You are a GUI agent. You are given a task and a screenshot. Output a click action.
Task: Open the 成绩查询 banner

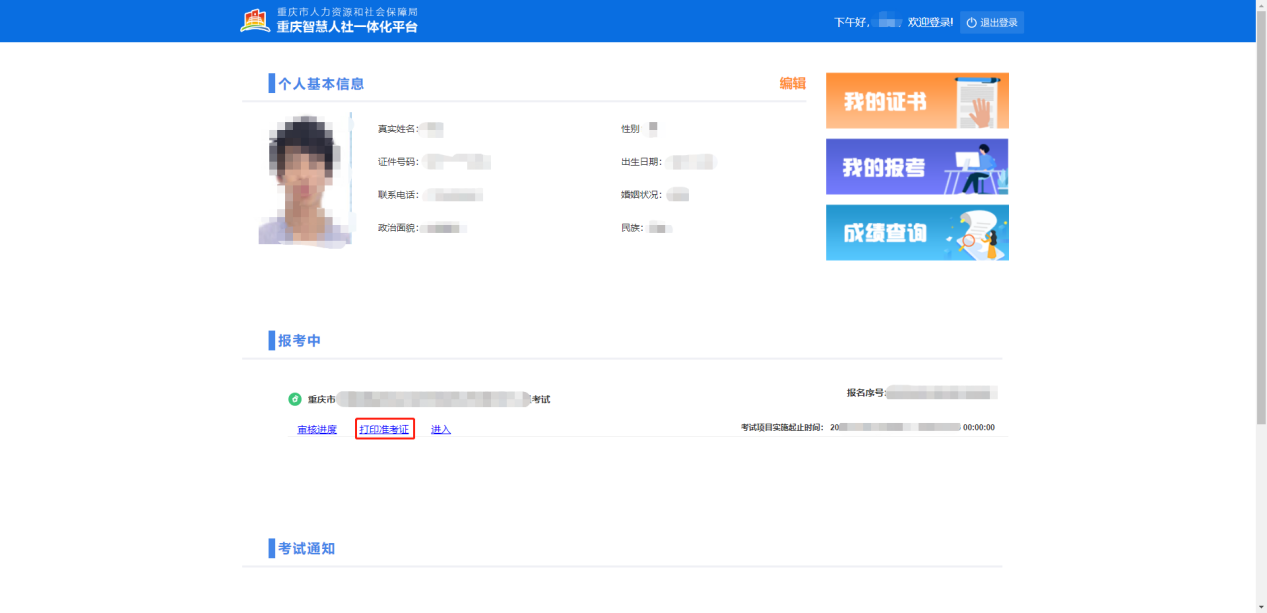[x=916, y=233]
